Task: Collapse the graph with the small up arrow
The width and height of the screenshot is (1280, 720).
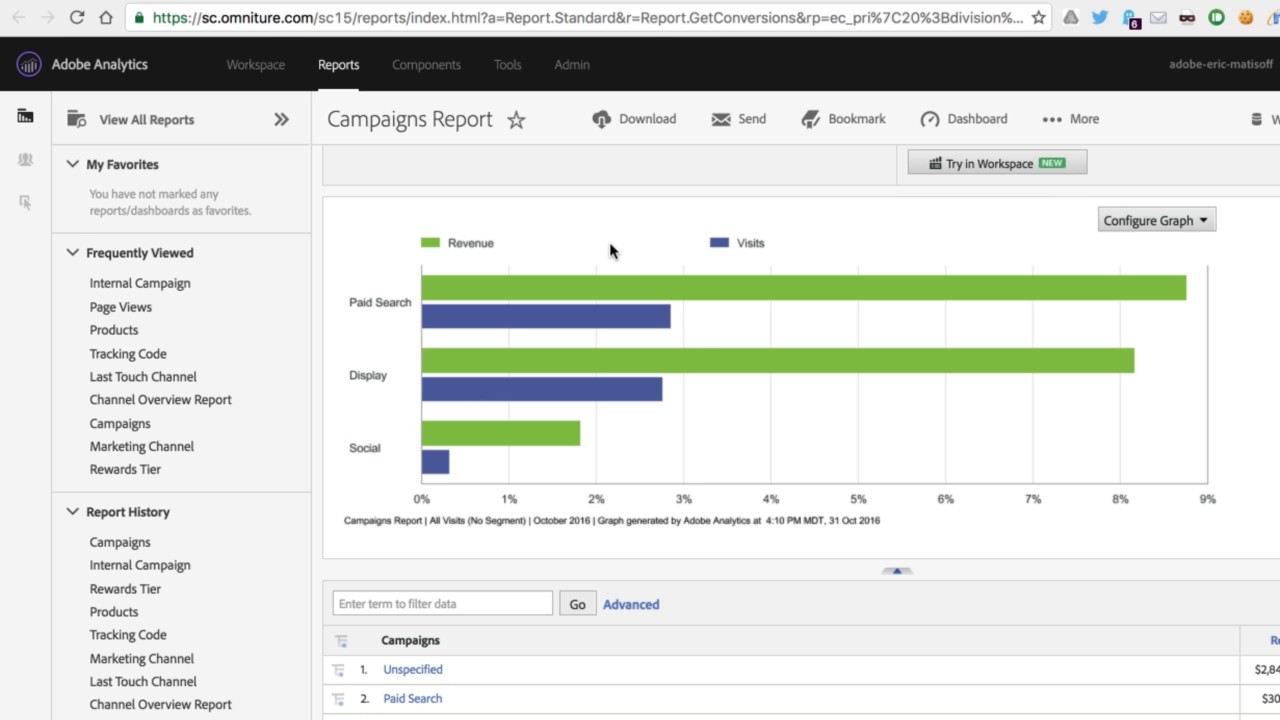Action: tap(897, 571)
